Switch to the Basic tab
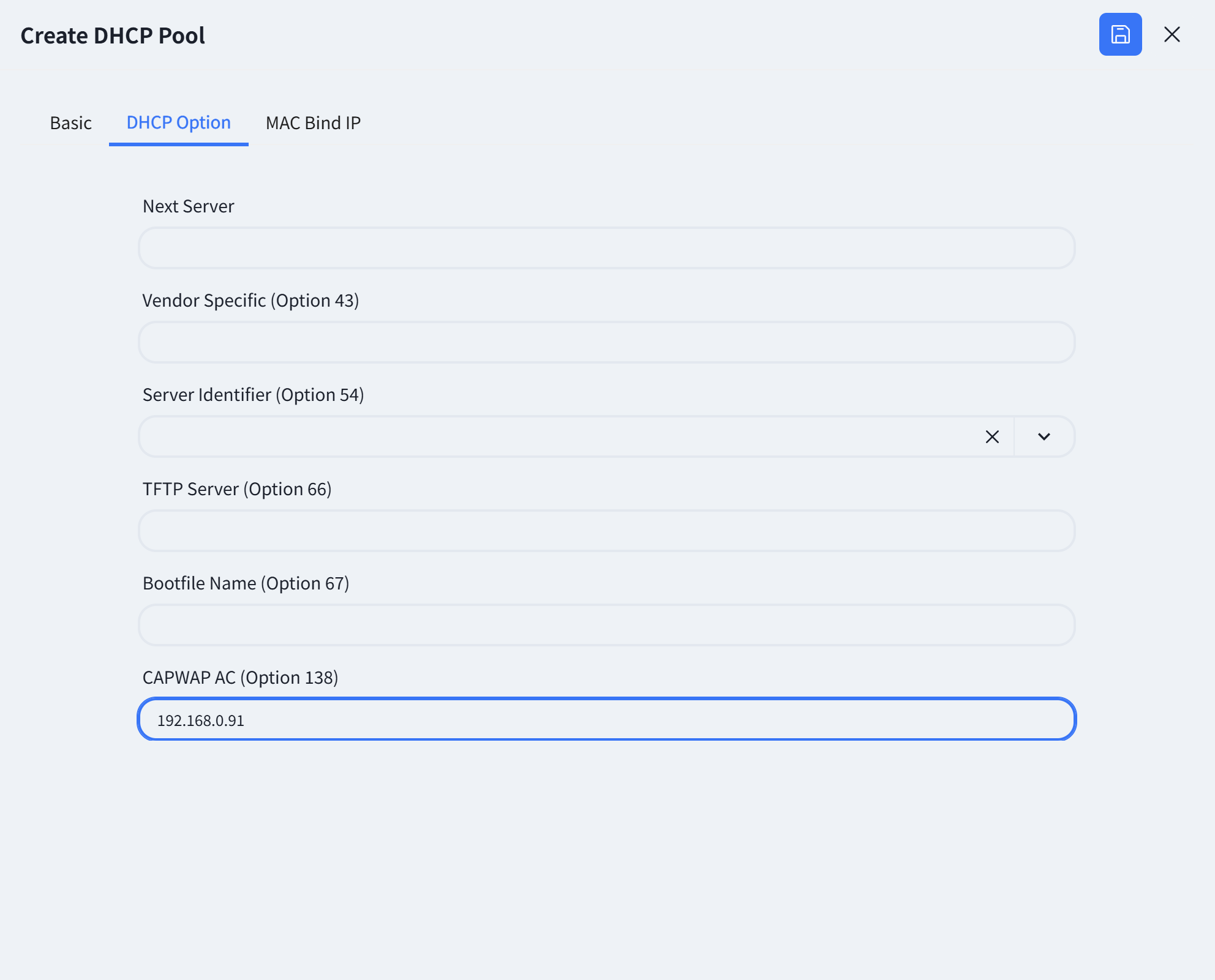The image size is (1215, 980). point(71,123)
